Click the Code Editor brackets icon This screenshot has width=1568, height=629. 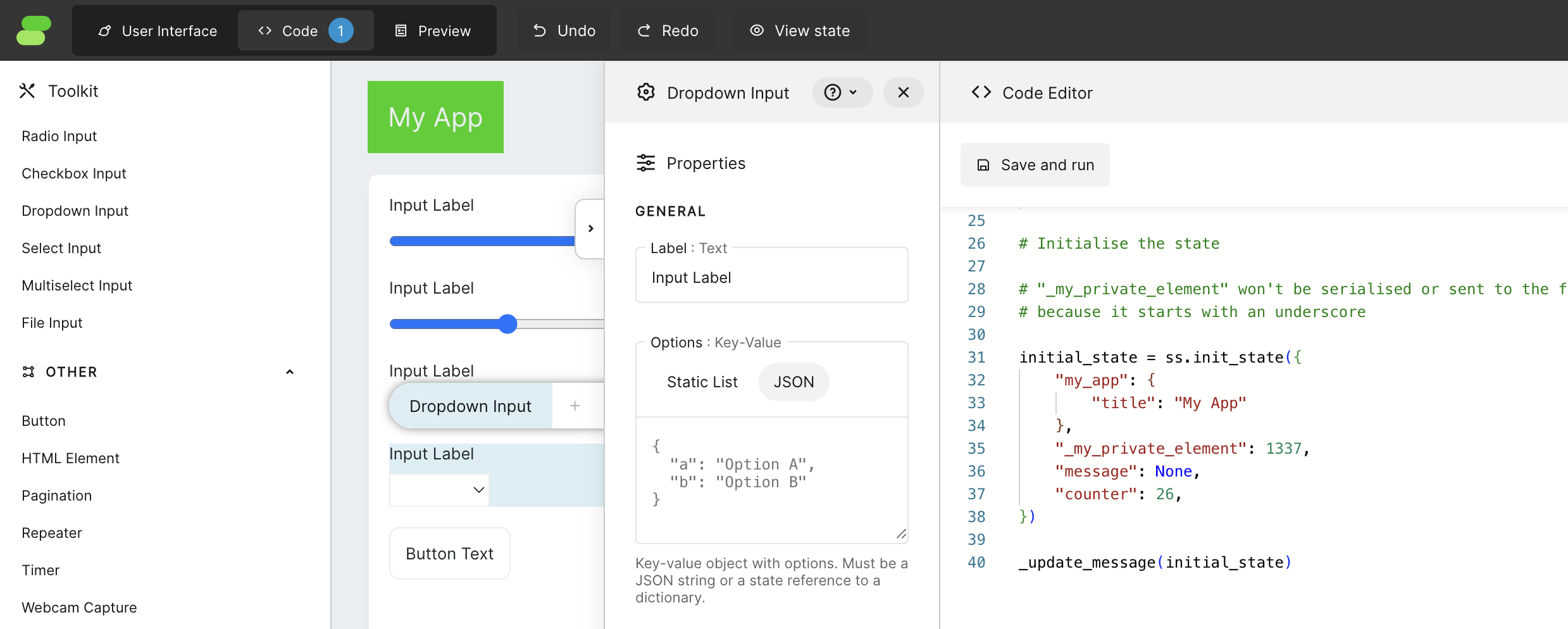pyautogui.click(x=981, y=92)
